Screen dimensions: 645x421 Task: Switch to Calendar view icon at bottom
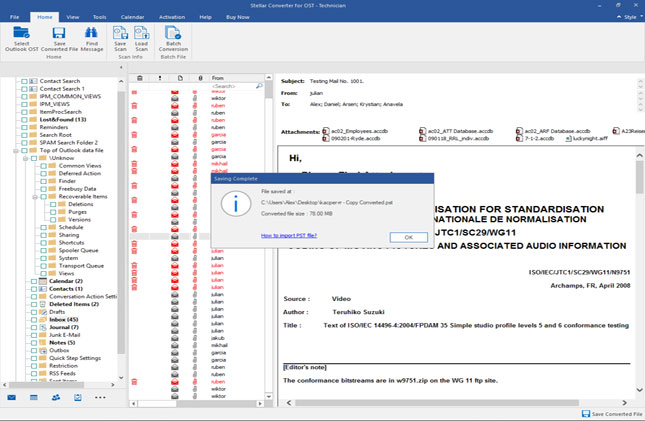tap(34, 398)
